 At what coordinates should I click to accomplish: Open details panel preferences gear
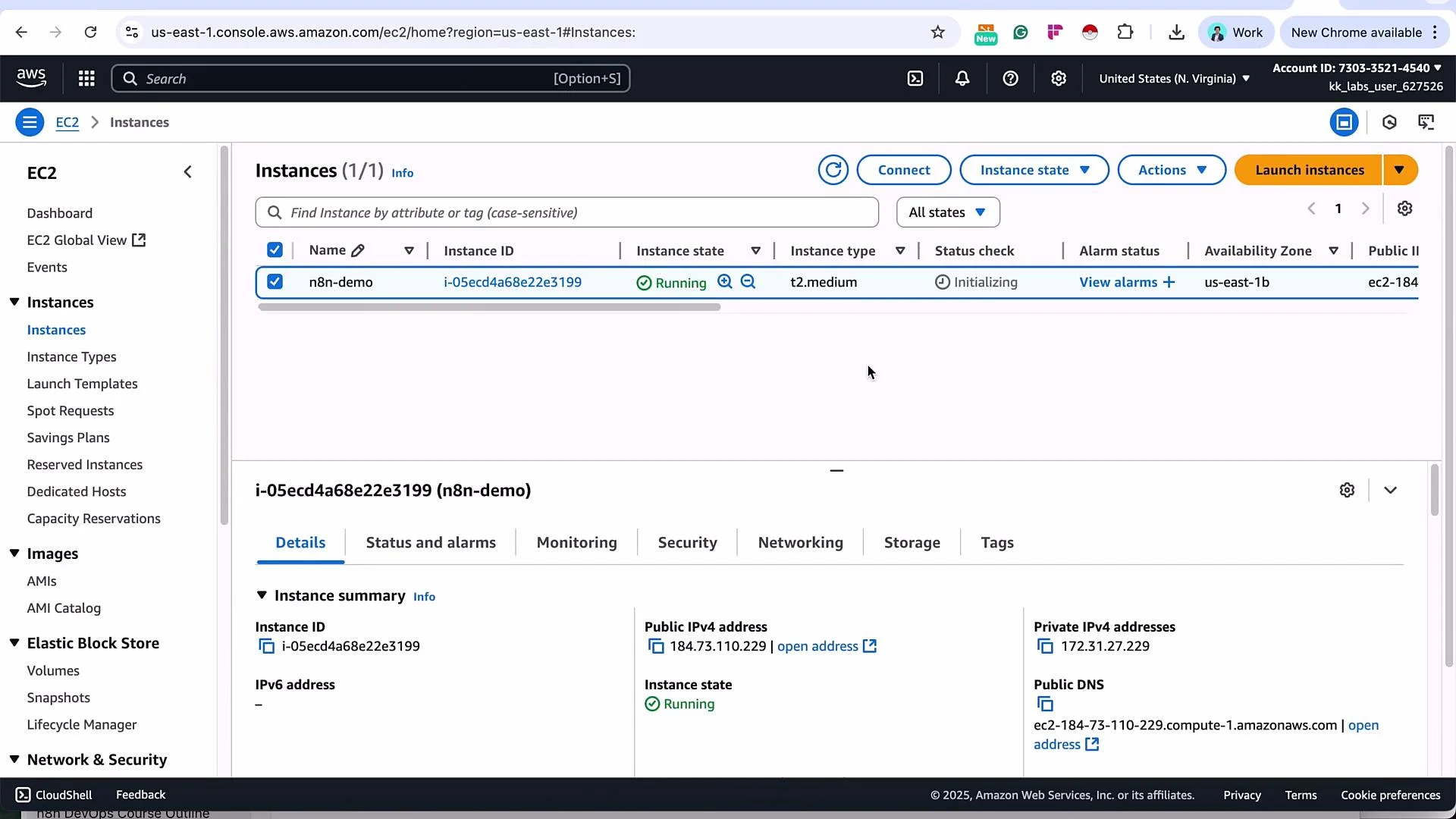click(1347, 490)
